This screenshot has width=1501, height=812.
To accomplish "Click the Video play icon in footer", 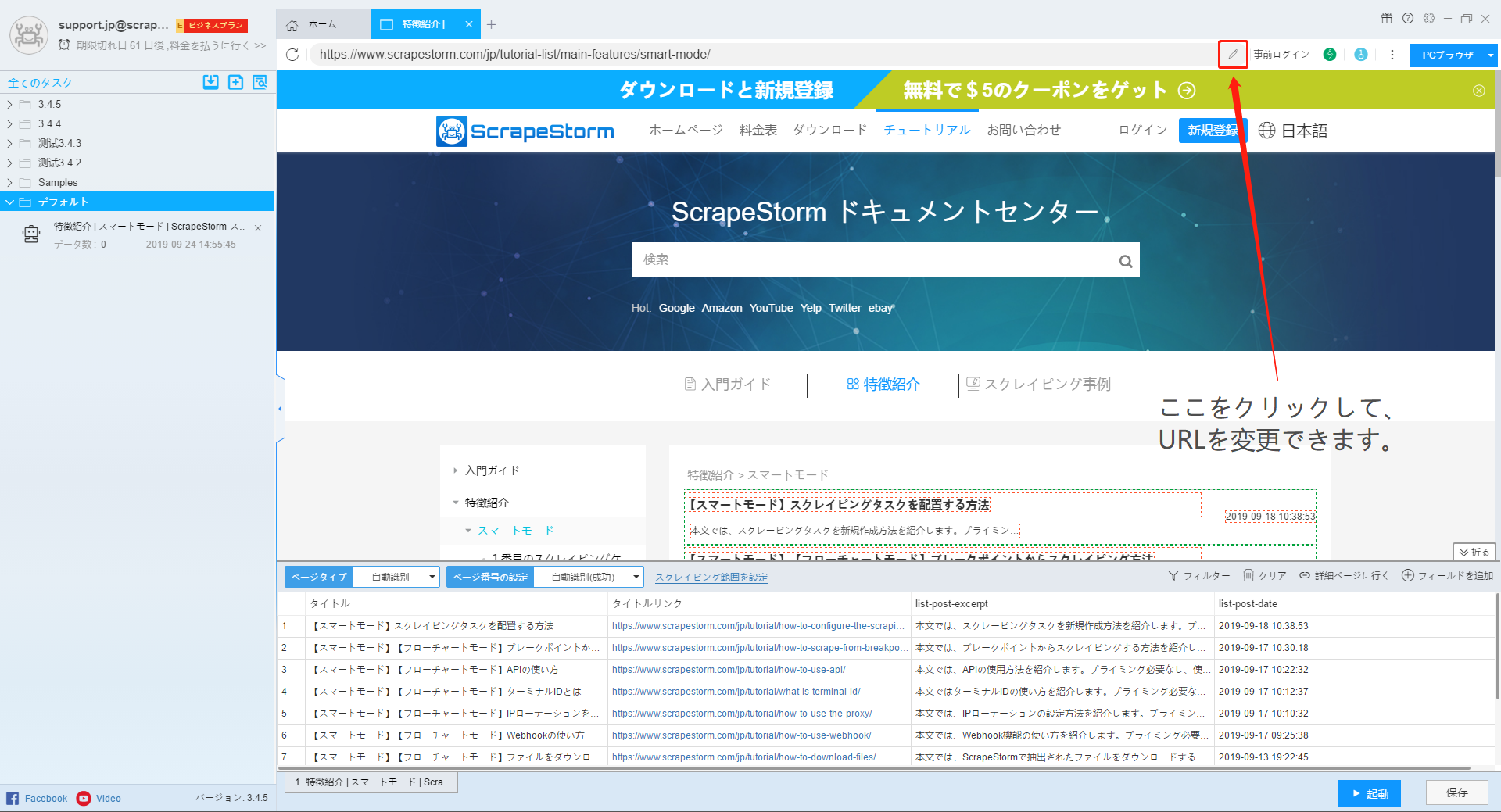I will pyautogui.click(x=84, y=798).
